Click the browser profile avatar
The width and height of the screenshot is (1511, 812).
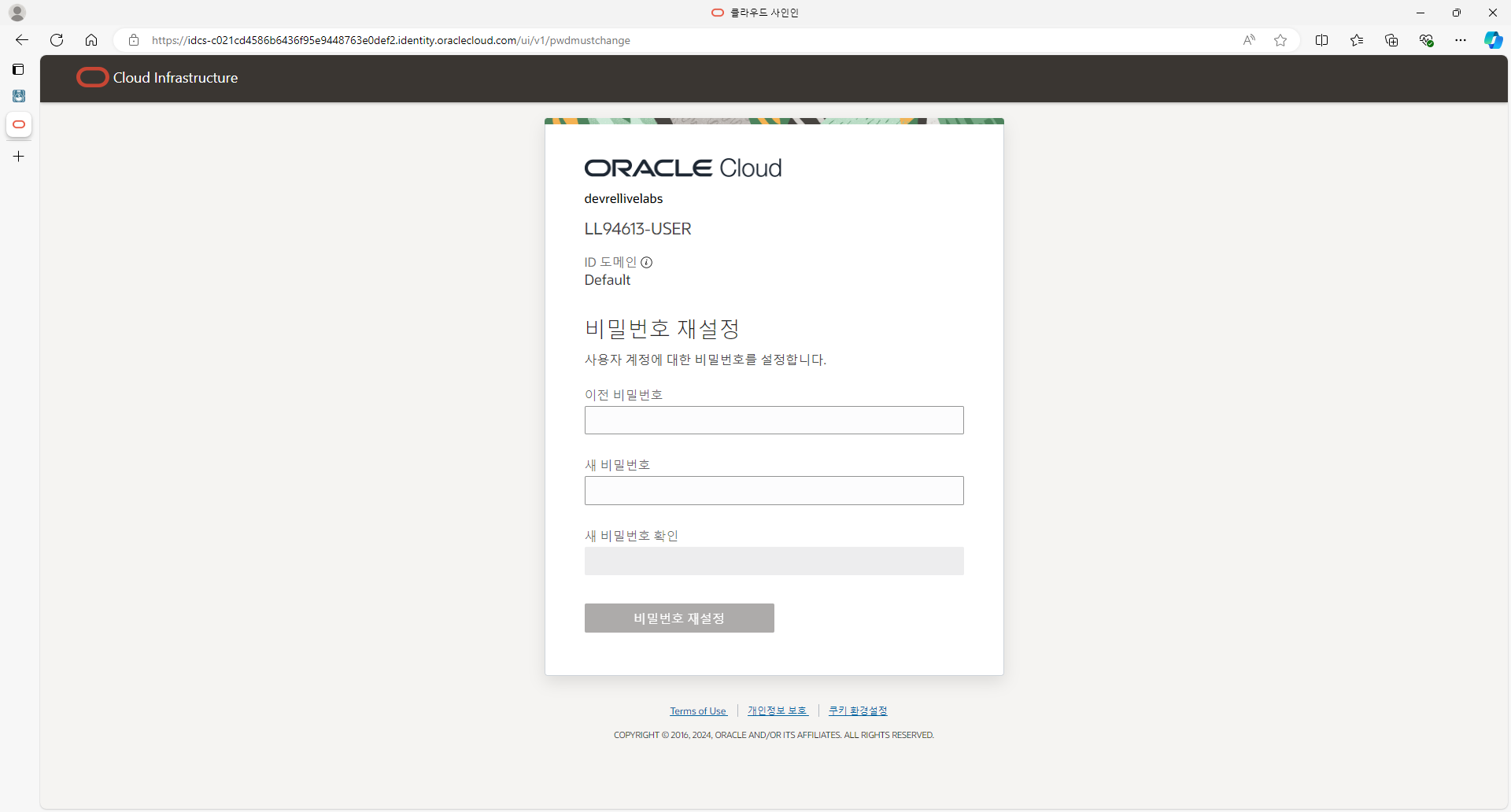17,13
